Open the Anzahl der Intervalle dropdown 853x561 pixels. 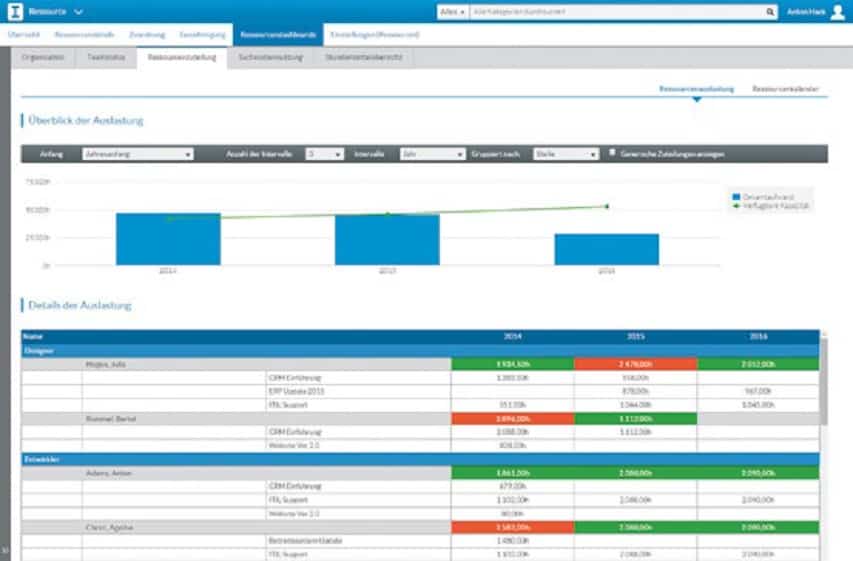point(324,155)
